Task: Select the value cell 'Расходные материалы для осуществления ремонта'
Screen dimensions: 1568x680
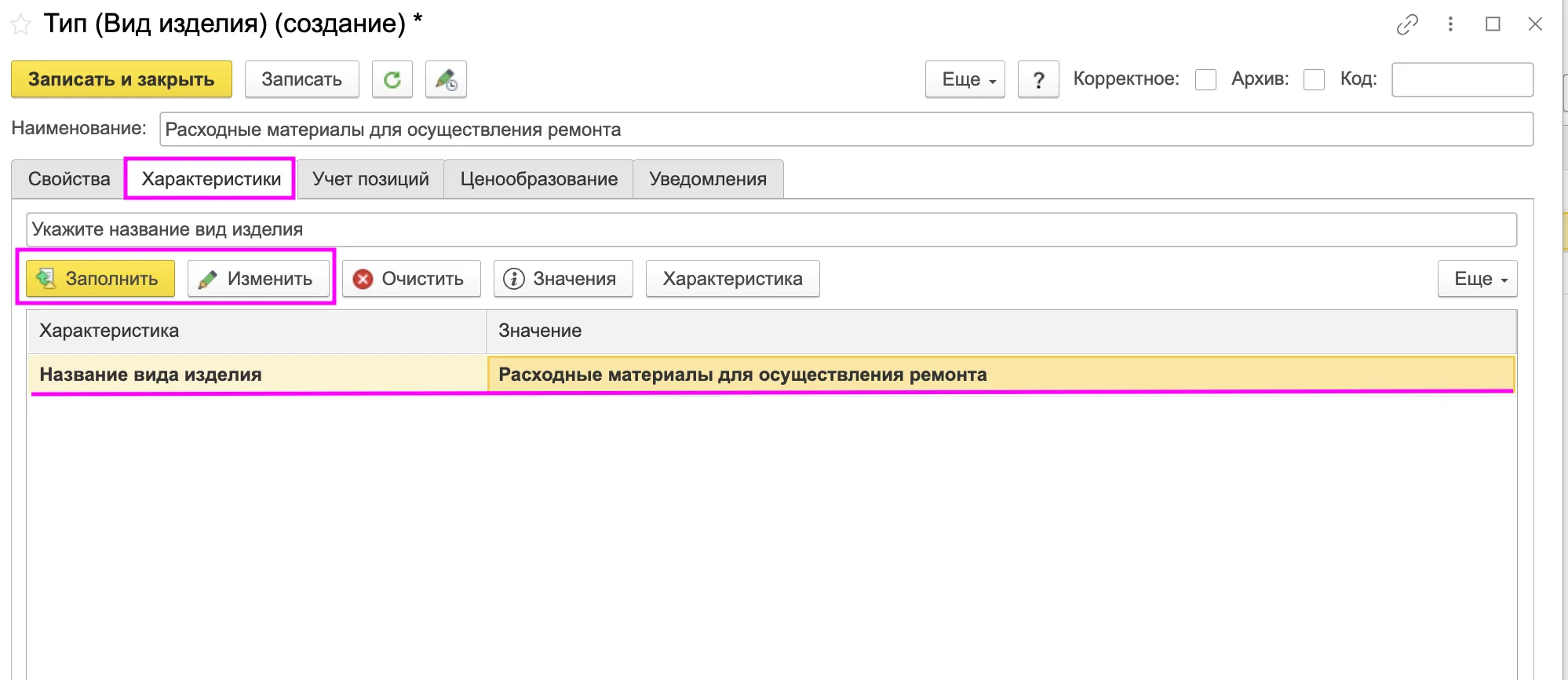Action: click(x=1001, y=375)
